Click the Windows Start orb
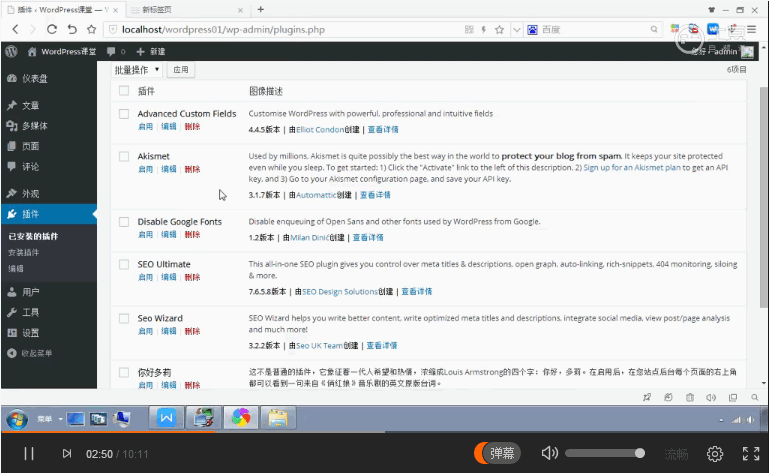769x473 pixels. (x=17, y=419)
